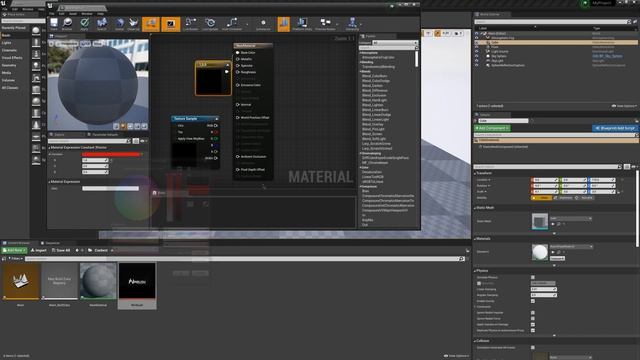
Task: Click Import button in Content Browser
Action: 39,250
